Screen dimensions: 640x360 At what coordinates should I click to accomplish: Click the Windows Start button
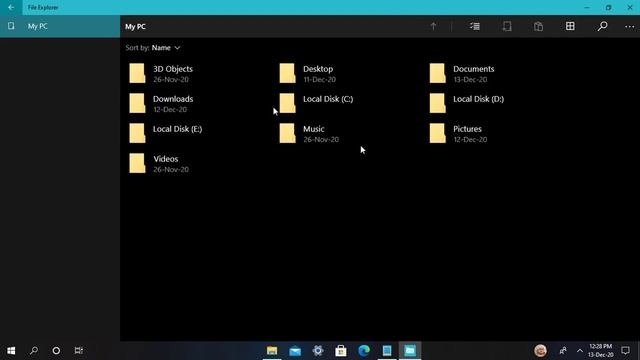(11, 351)
